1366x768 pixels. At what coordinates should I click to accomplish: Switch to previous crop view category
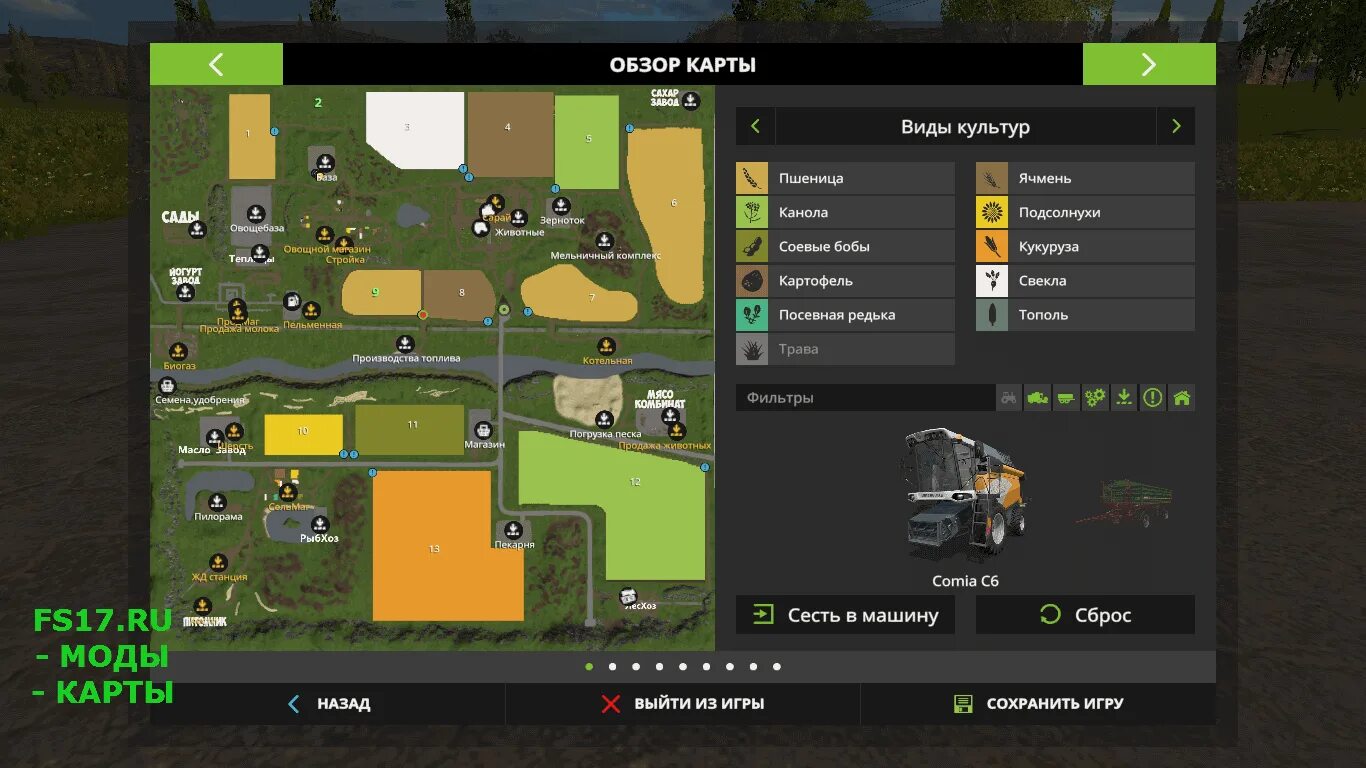coord(755,127)
